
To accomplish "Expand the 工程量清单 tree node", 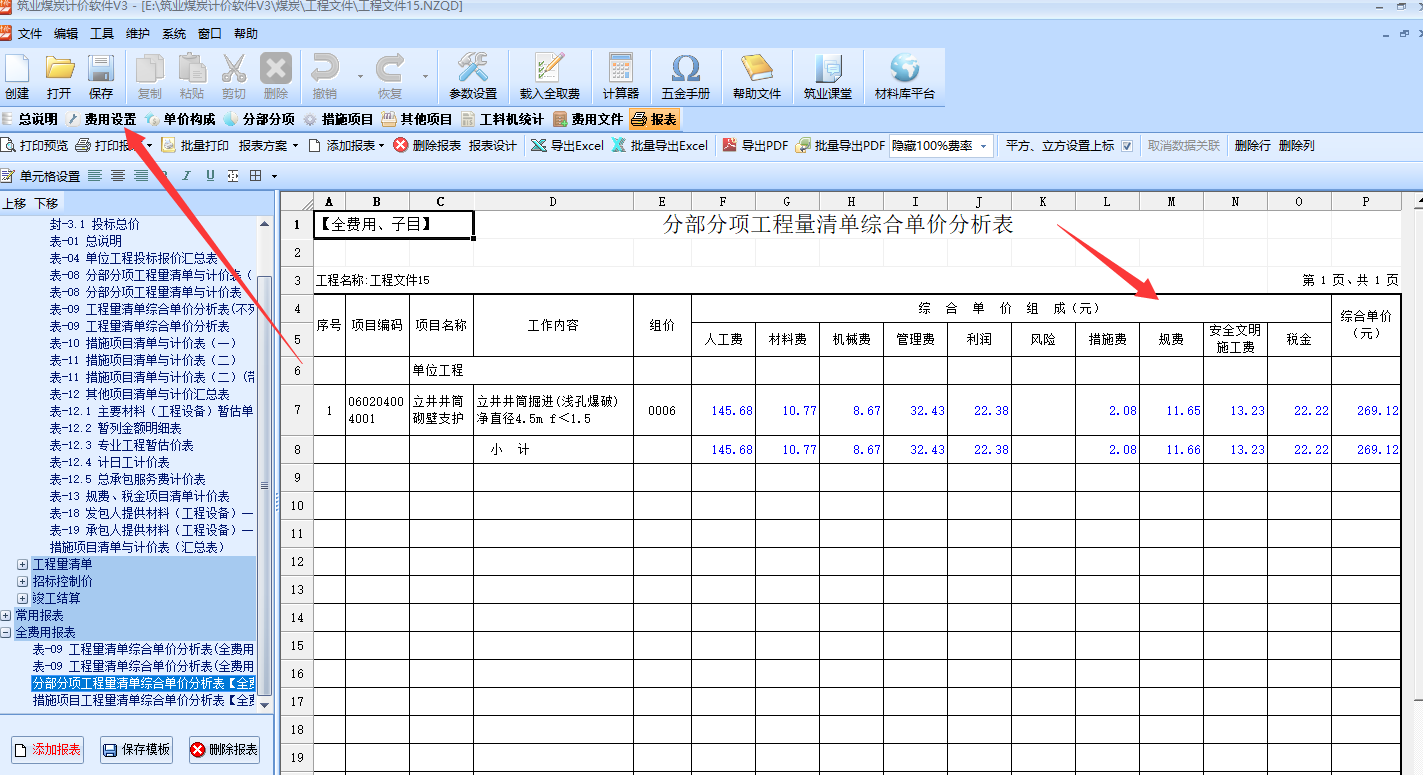I will pyautogui.click(x=22, y=565).
